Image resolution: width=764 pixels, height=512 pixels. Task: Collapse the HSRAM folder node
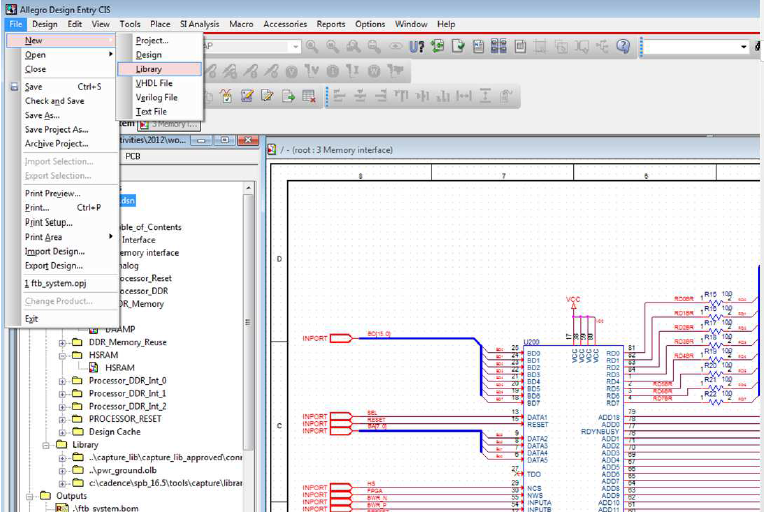click(x=62, y=356)
